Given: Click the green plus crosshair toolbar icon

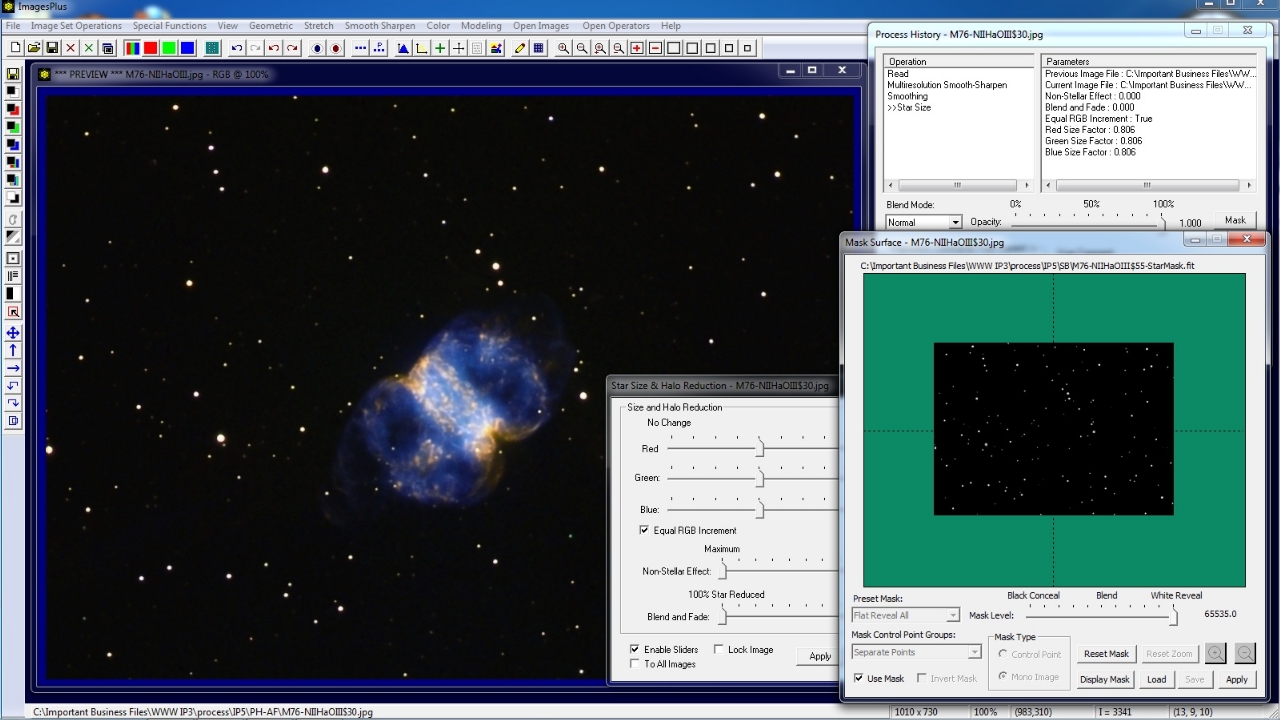Looking at the screenshot, I should (x=440, y=47).
